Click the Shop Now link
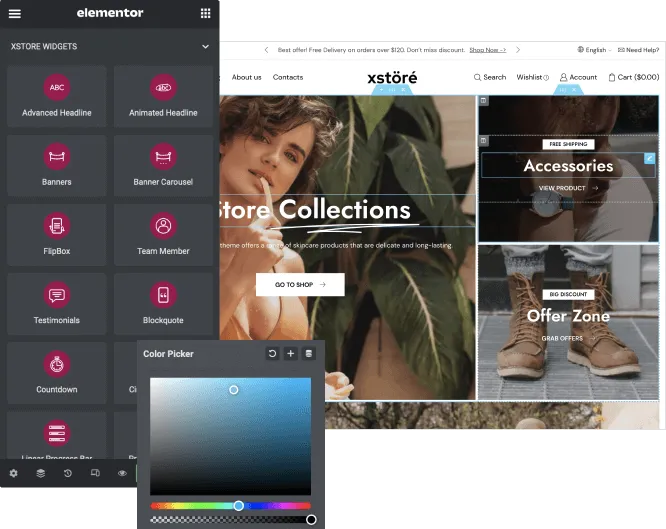 (x=487, y=49)
